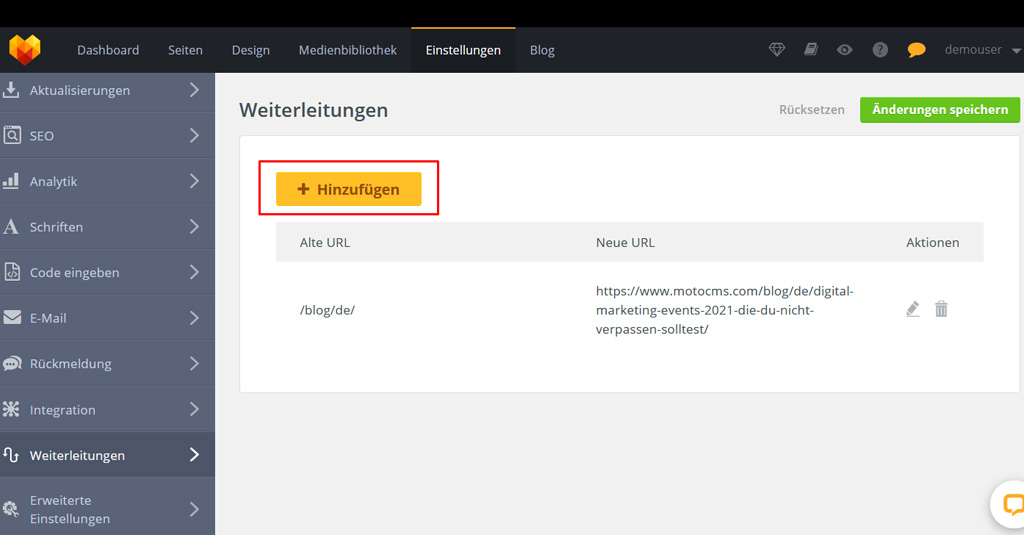Screen dimensions: 1024x535
Task: Open the documentation book icon
Action: pos(811,50)
